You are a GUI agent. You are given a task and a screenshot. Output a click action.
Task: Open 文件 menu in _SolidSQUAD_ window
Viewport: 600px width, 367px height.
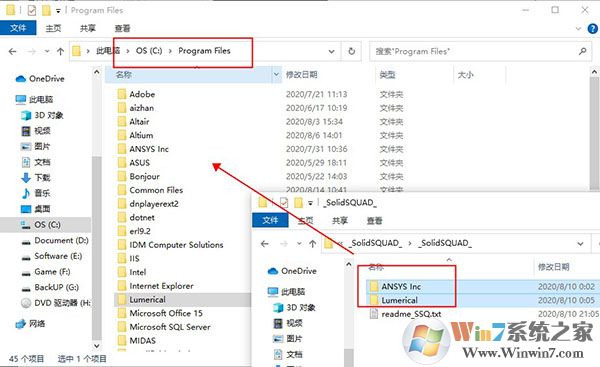270,220
